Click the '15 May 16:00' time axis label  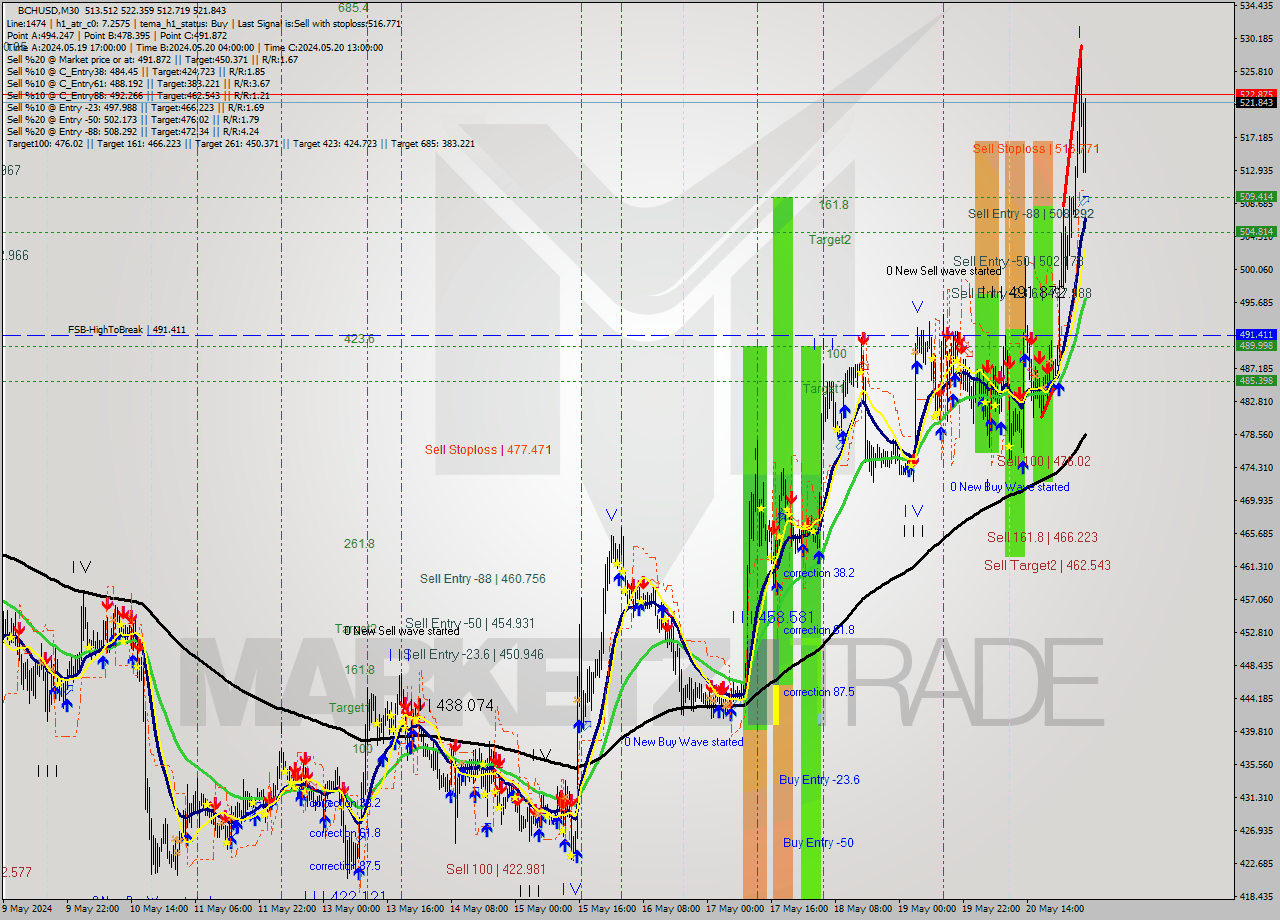click(x=608, y=909)
